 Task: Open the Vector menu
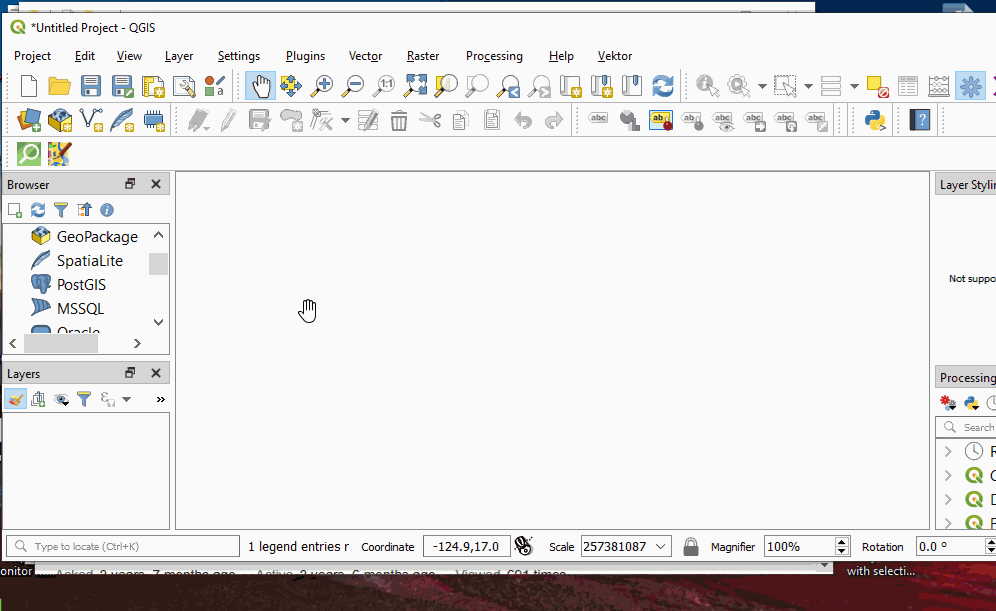[365, 56]
